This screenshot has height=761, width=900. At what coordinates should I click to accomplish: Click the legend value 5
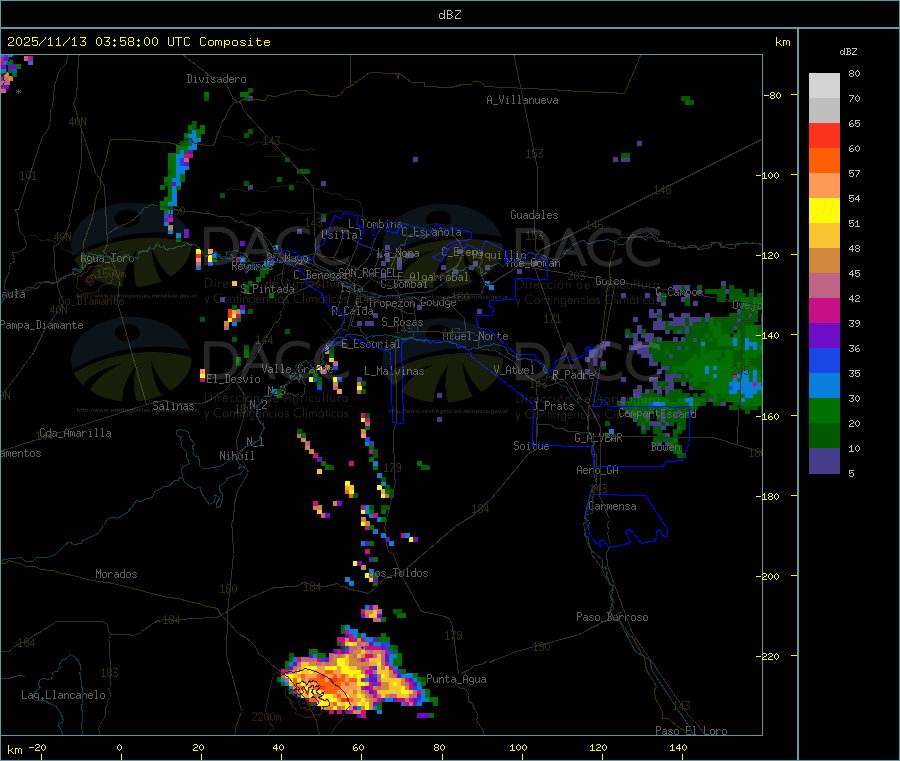[851, 473]
